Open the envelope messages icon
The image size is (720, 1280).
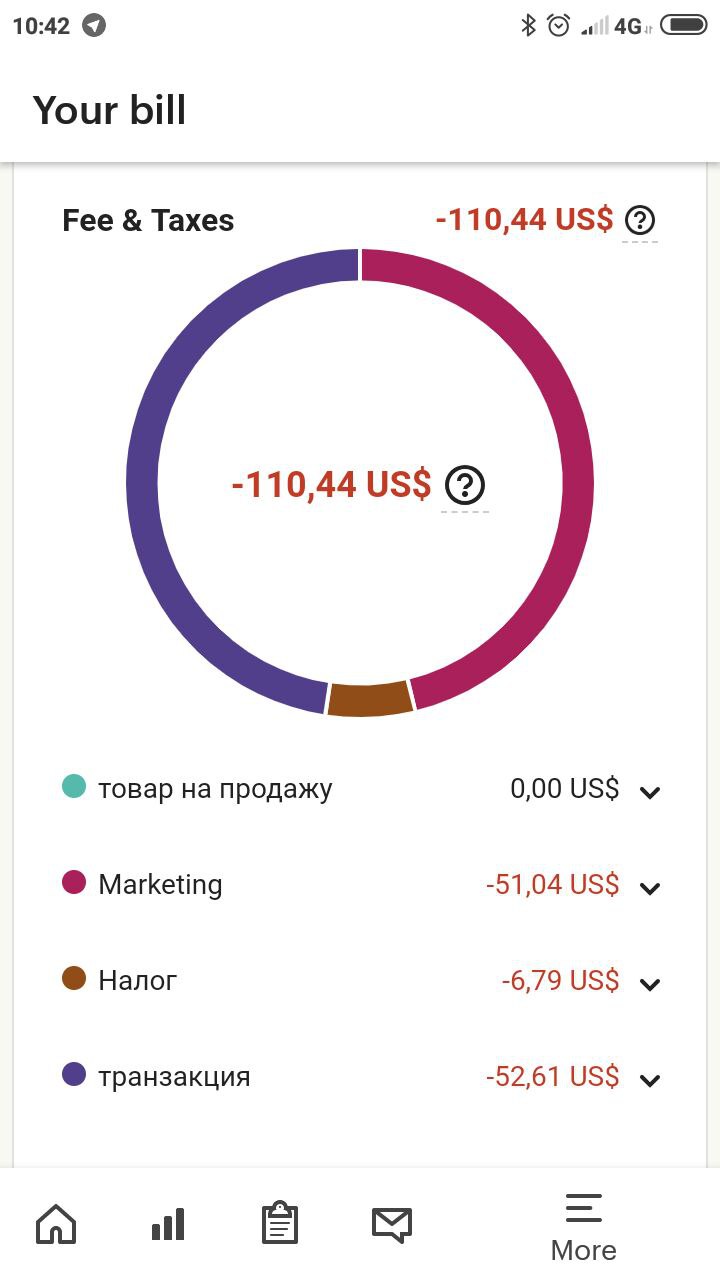392,1224
